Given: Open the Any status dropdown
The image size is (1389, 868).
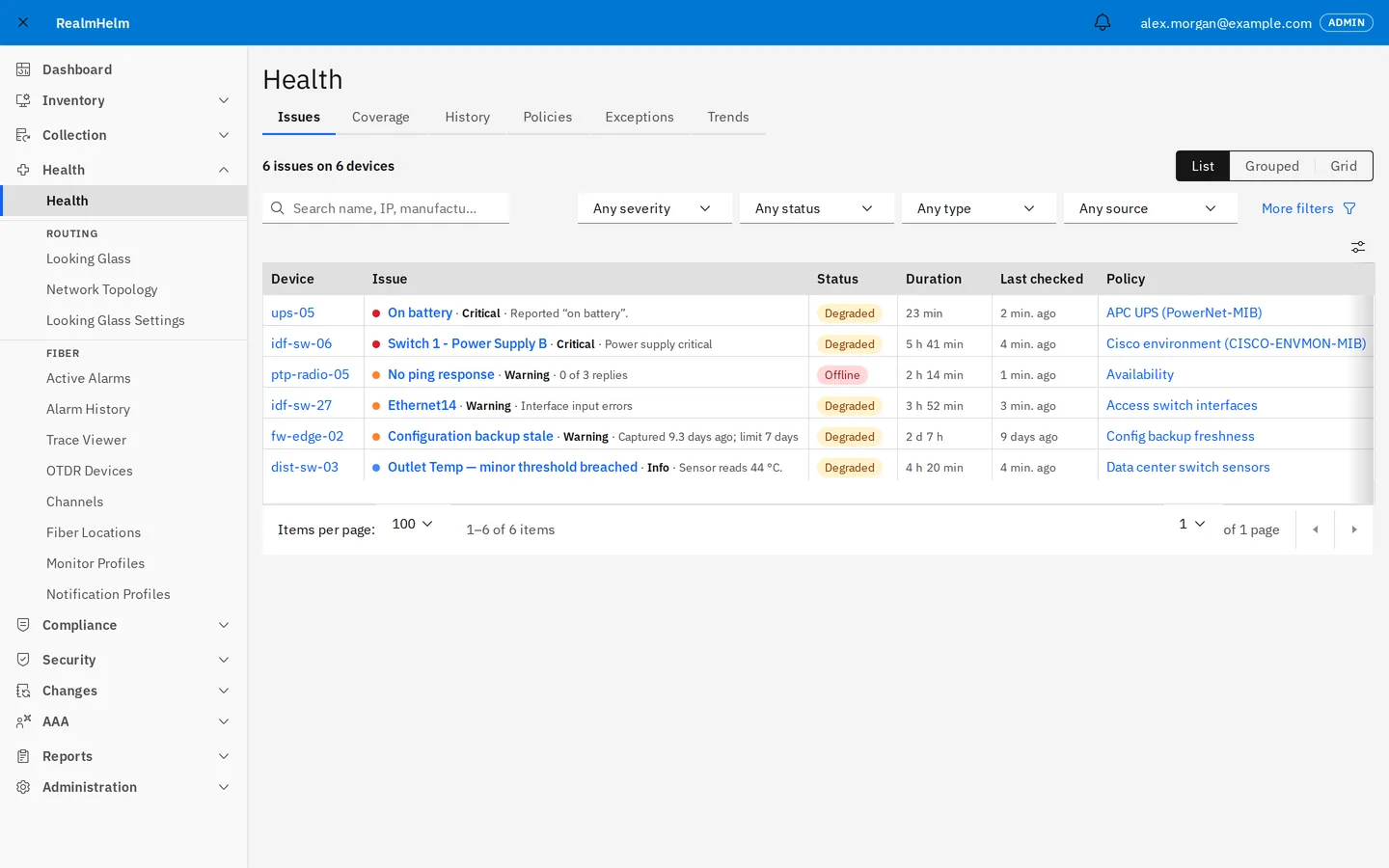Looking at the screenshot, I should click(x=816, y=208).
